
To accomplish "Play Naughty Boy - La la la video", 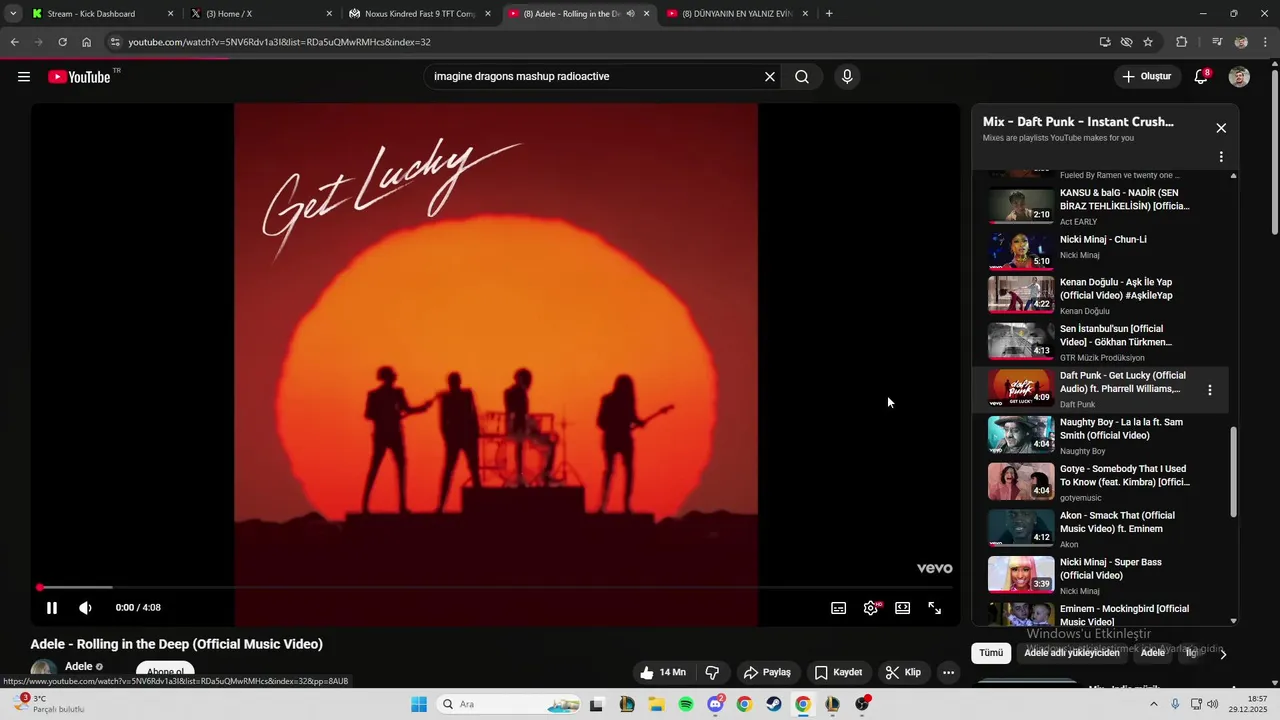I will click(x=1100, y=435).
